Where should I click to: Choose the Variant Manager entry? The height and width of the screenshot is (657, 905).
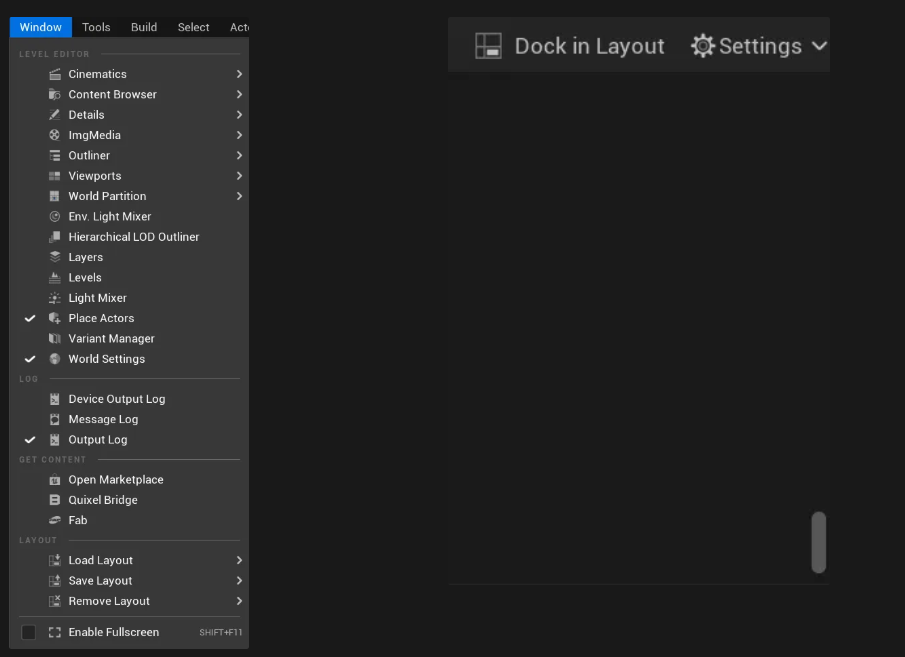click(x=129, y=338)
